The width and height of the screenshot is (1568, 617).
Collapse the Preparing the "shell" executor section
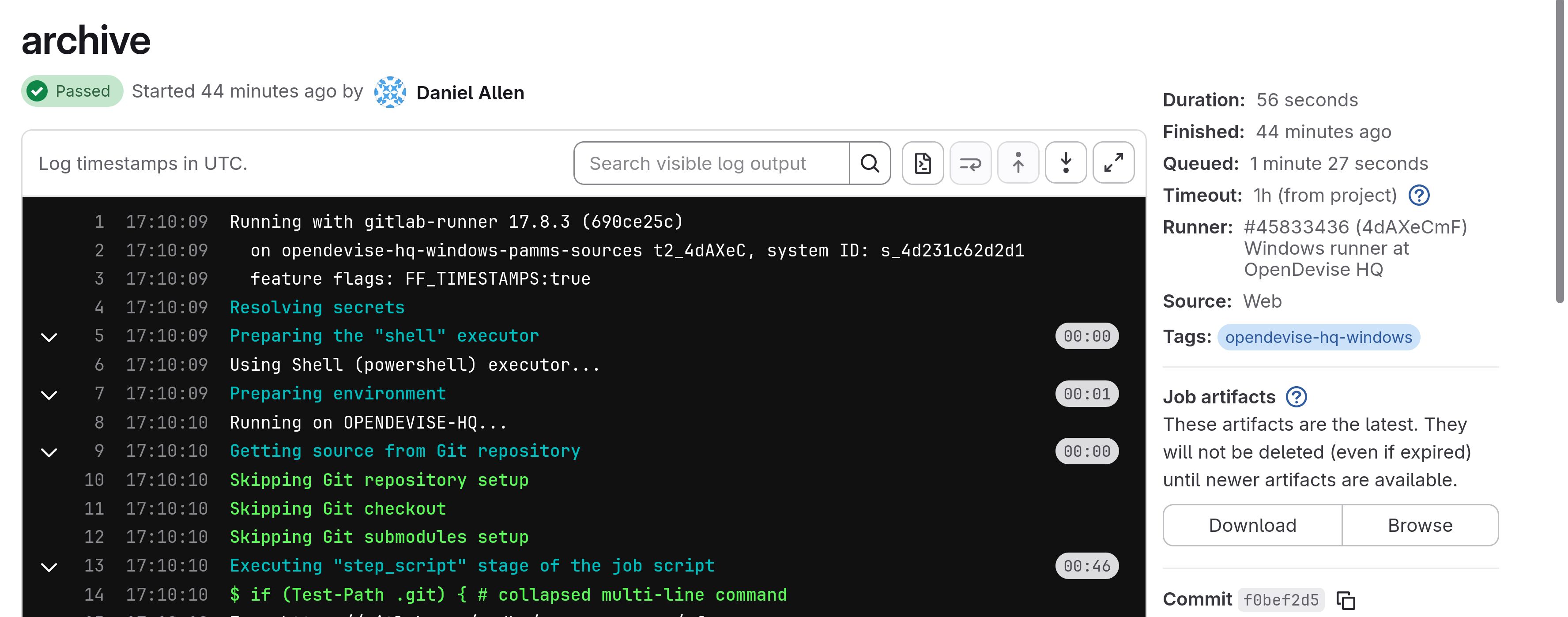coord(49,336)
